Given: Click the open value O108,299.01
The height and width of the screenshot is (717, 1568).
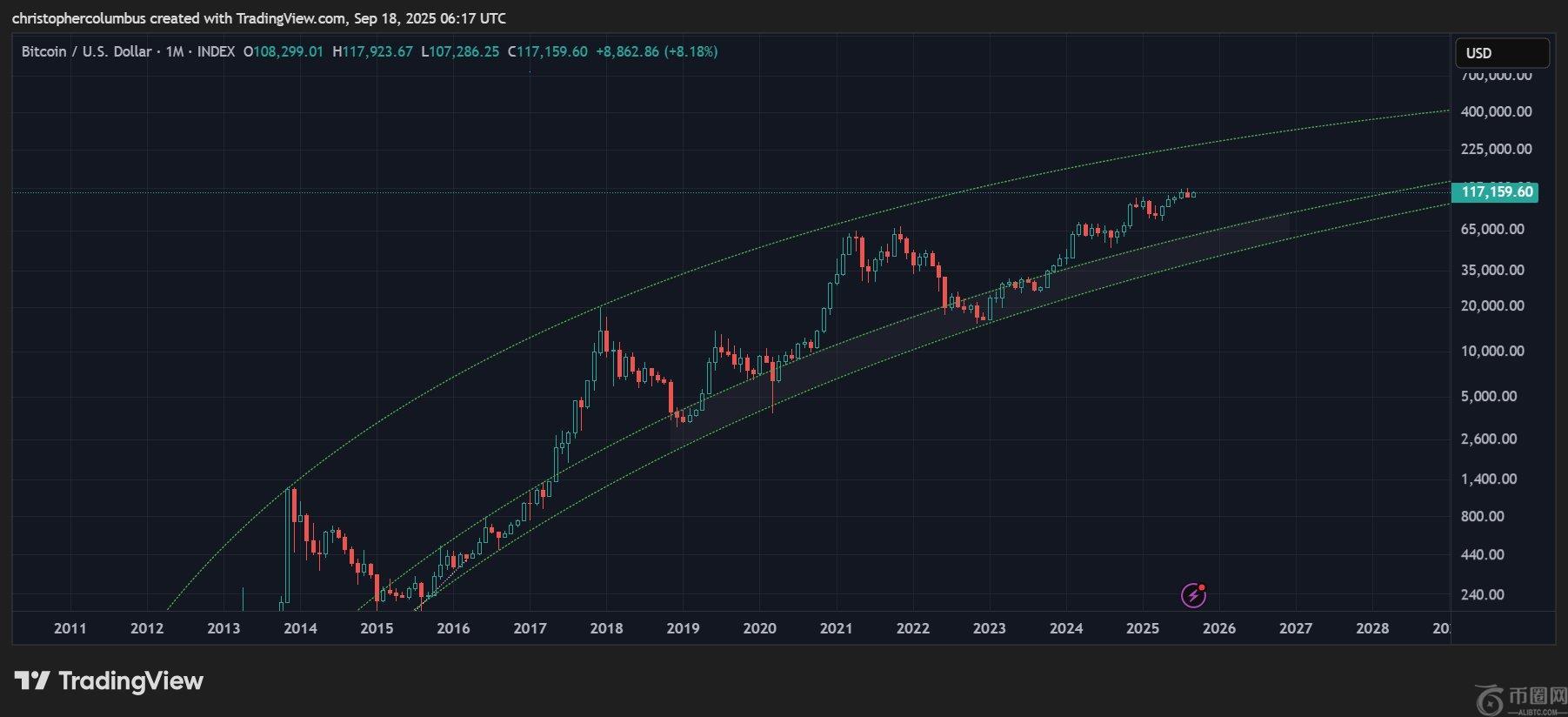Looking at the screenshot, I should (284, 51).
